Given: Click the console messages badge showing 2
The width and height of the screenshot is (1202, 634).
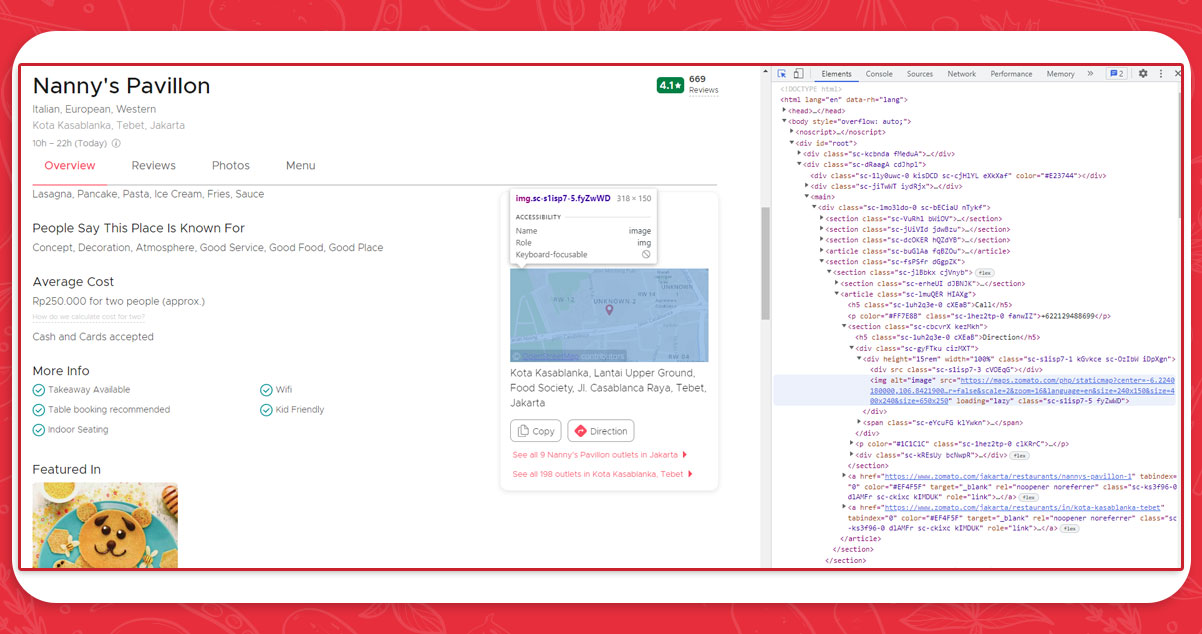Looking at the screenshot, I should 1116,74.
